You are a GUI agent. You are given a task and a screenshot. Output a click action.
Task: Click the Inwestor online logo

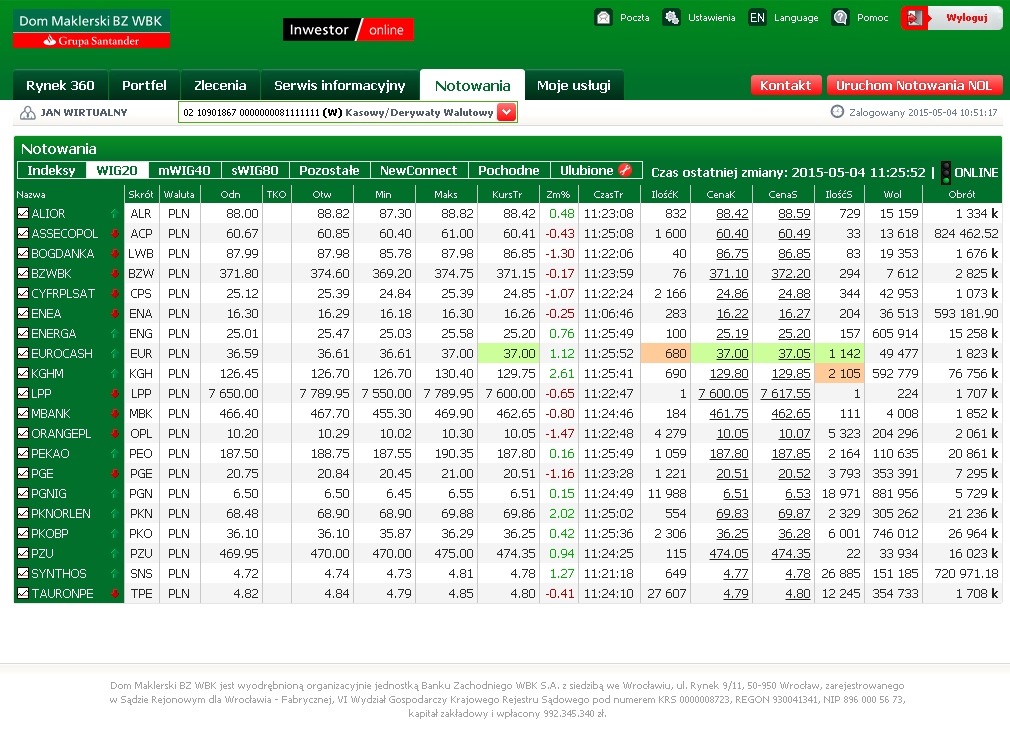348,30
